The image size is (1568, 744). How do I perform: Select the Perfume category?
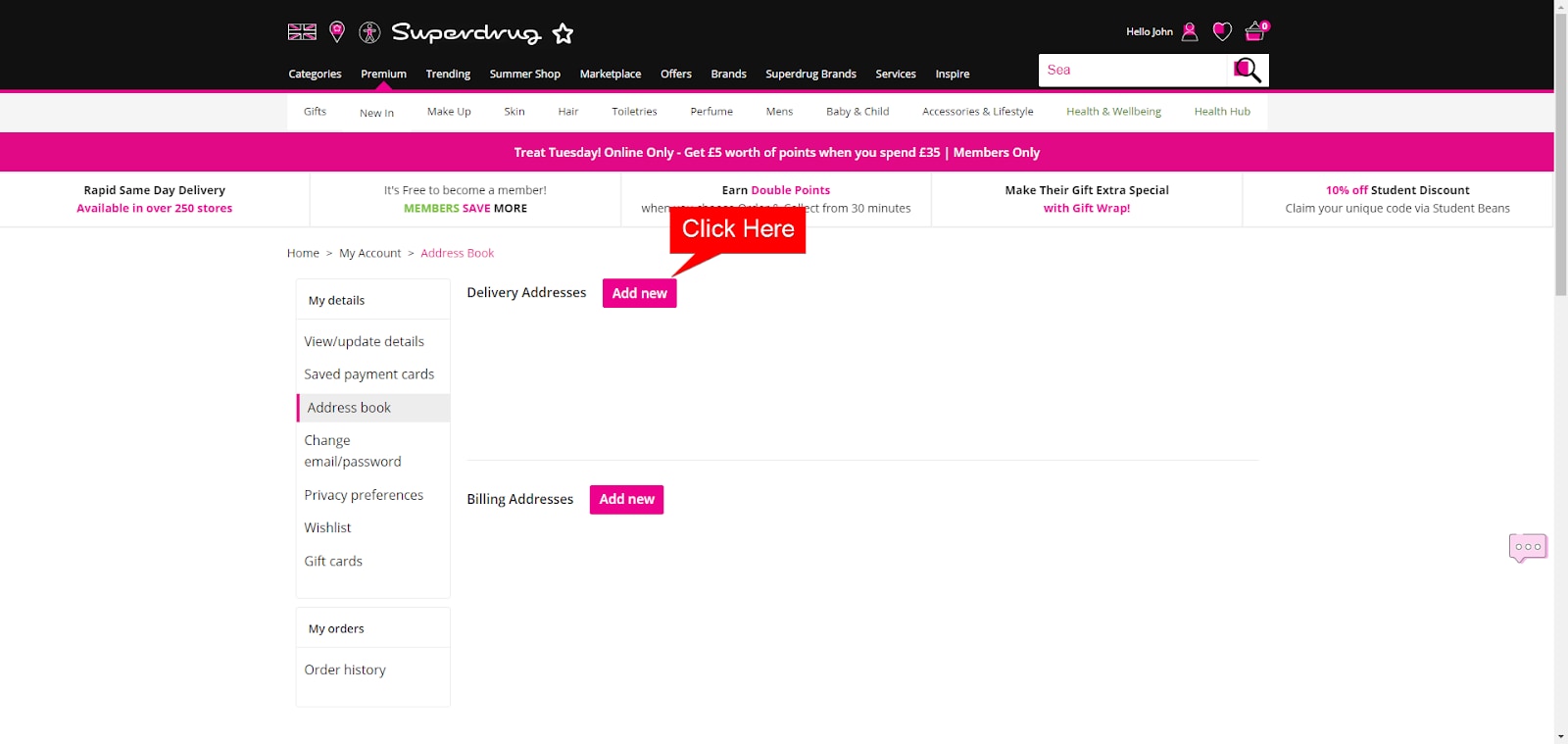pyautogui.click(x=711, y=112)
